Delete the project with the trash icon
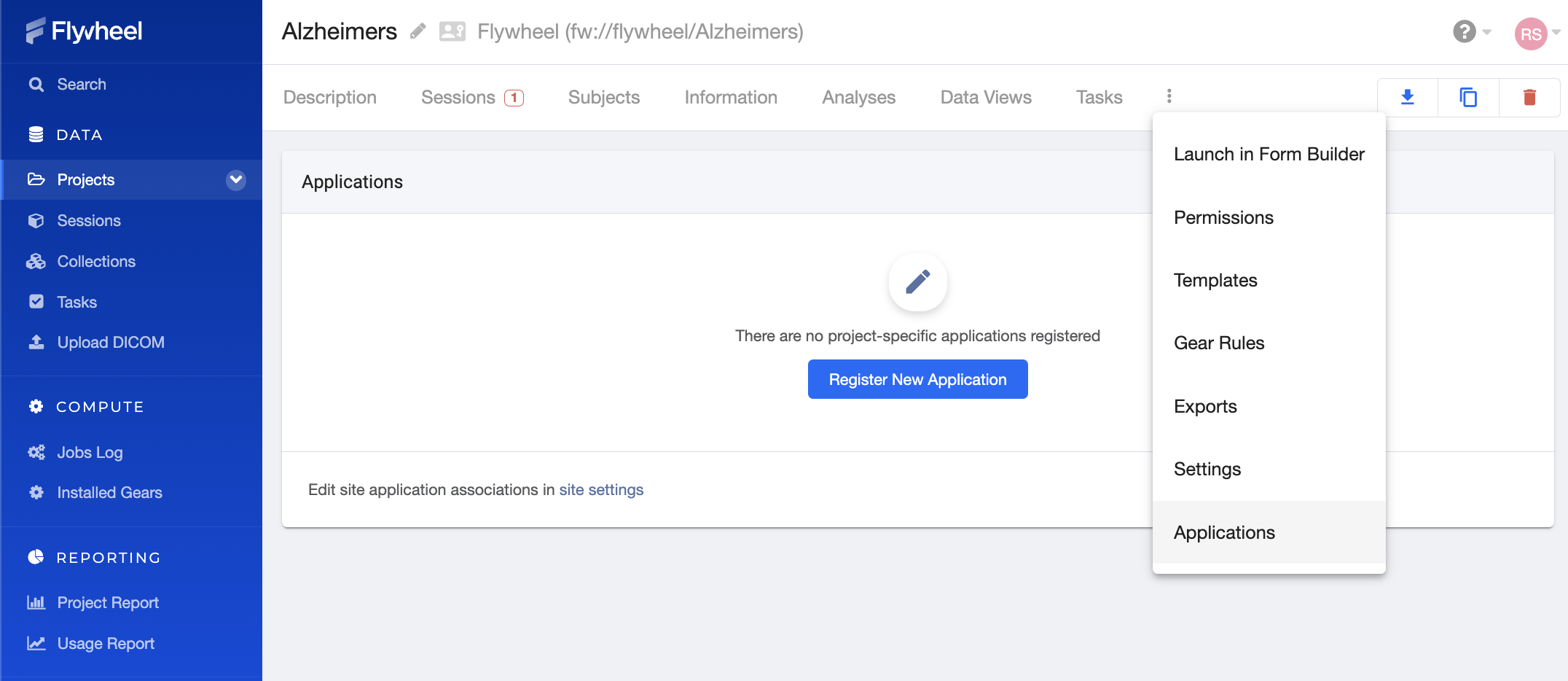 click(1529, 97)
